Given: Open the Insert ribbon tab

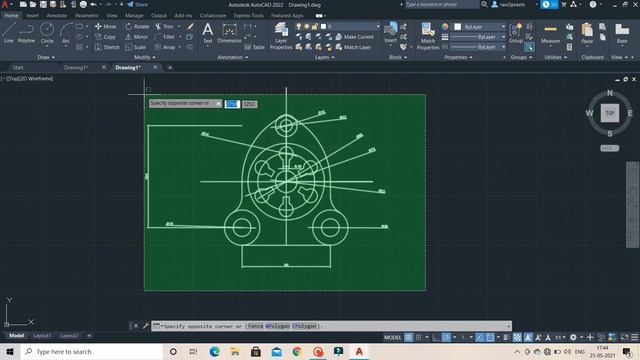Looking at the screenshot, I should click(32, 16).
